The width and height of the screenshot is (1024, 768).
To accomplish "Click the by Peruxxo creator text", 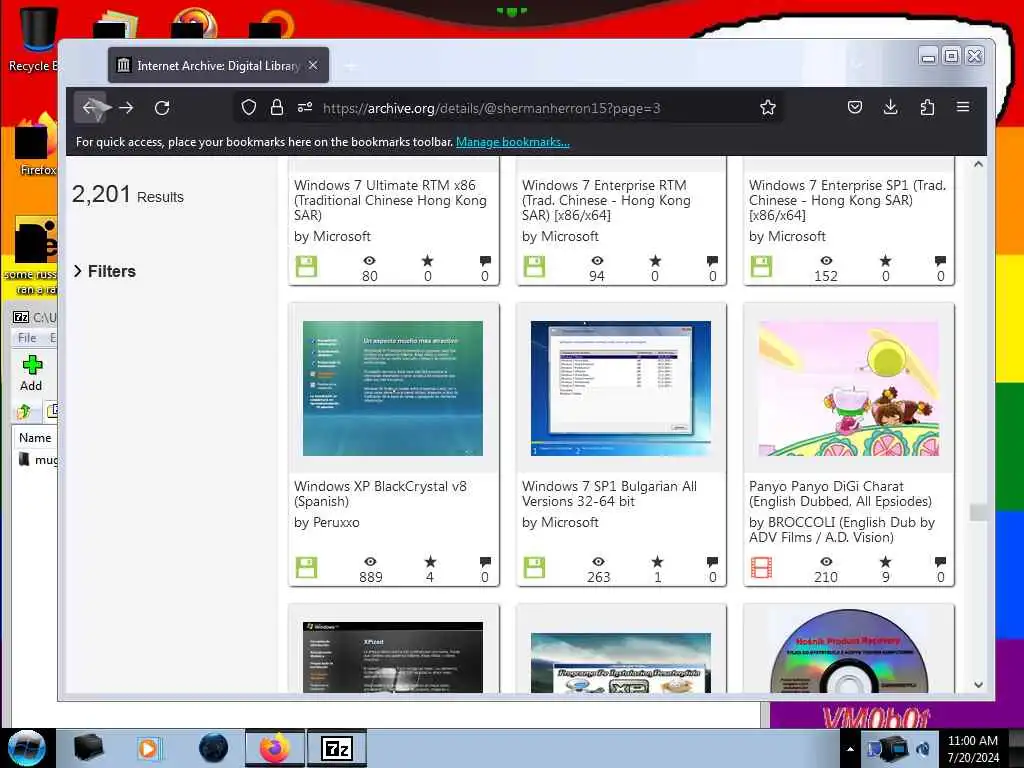I will click(x=327, y=522).
